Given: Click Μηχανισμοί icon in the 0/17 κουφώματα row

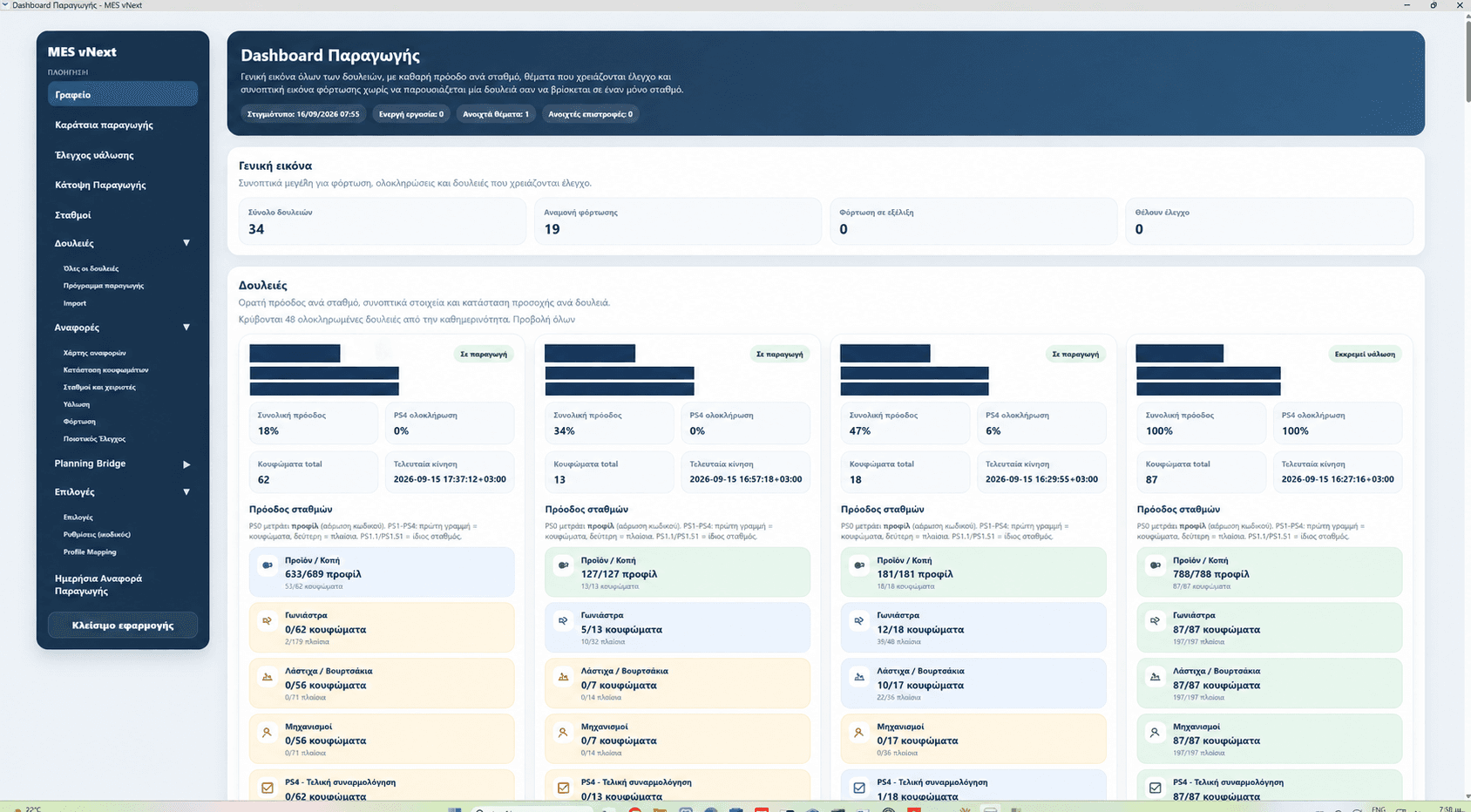Looking at the screenshot, I should pyautogui.click(x=859, y=733).
